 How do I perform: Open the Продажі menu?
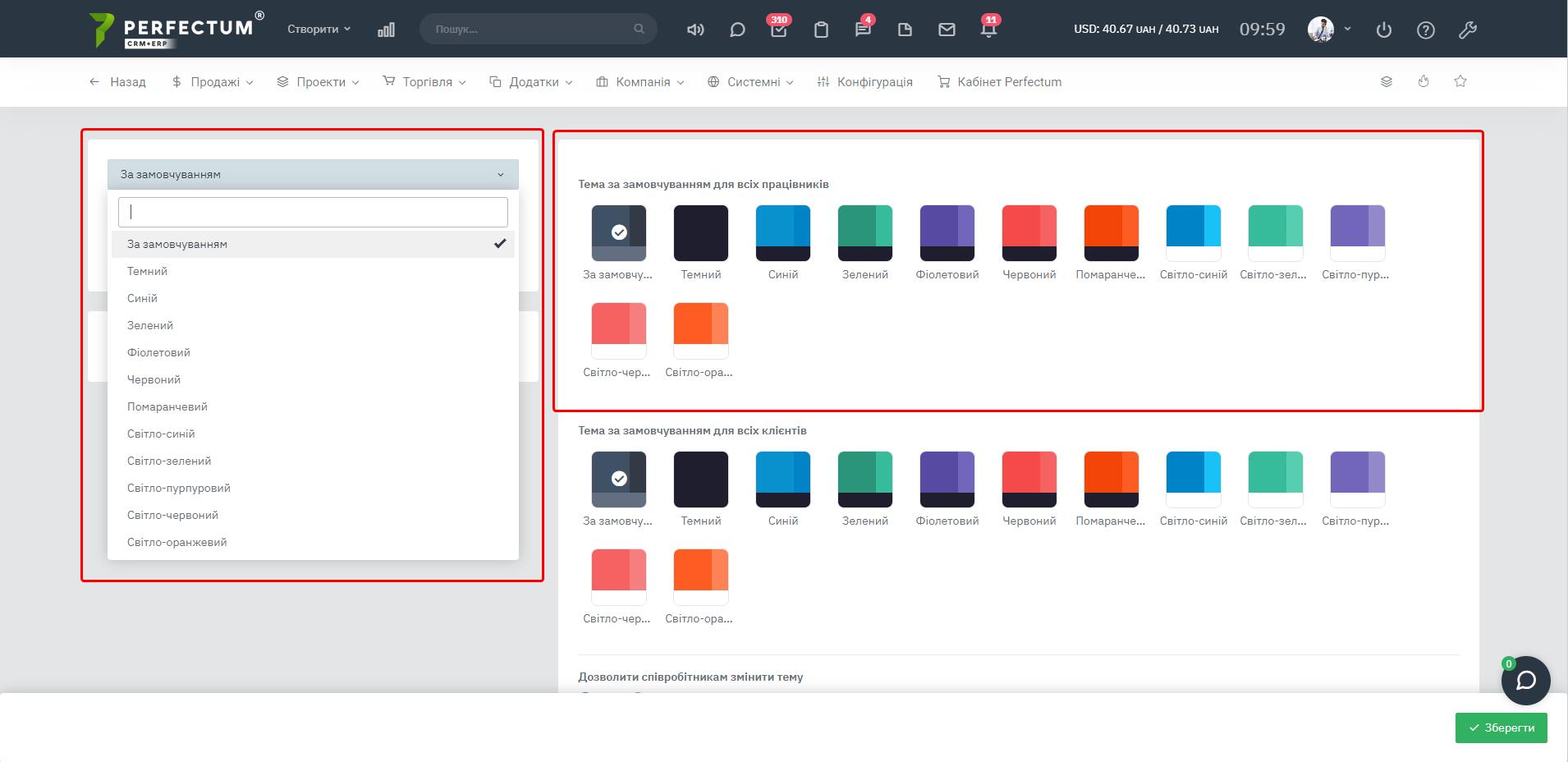(213, 82)
